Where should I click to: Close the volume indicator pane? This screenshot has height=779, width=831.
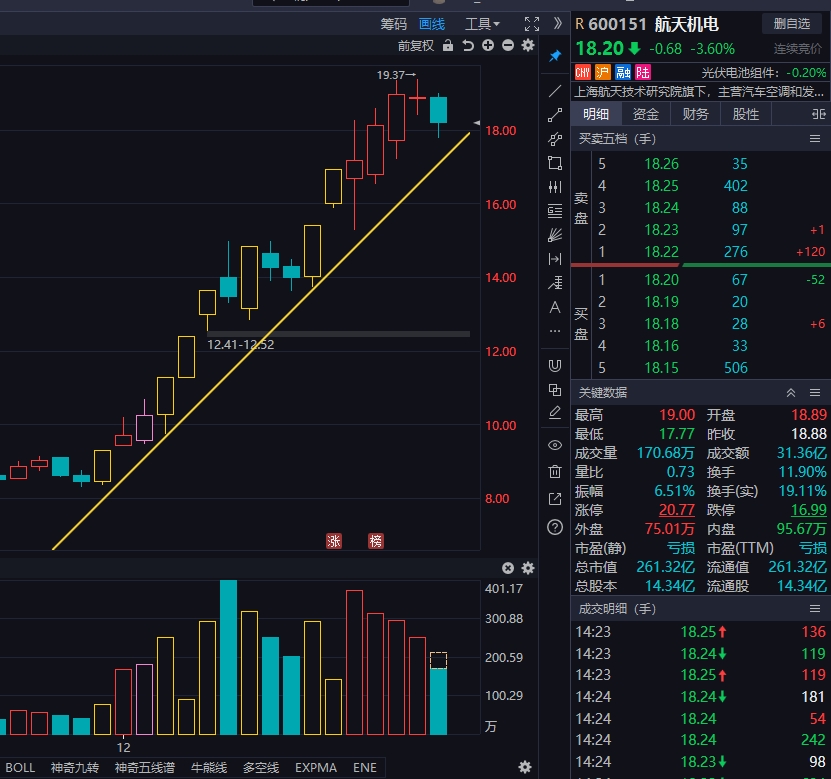point(508,568)
